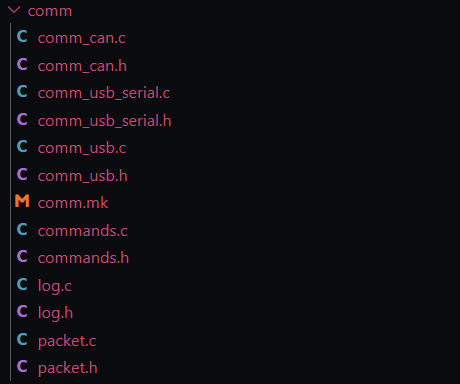Open packet.h header file
The height and width of the screenshot is (384, 460).
tap(68, 369)
